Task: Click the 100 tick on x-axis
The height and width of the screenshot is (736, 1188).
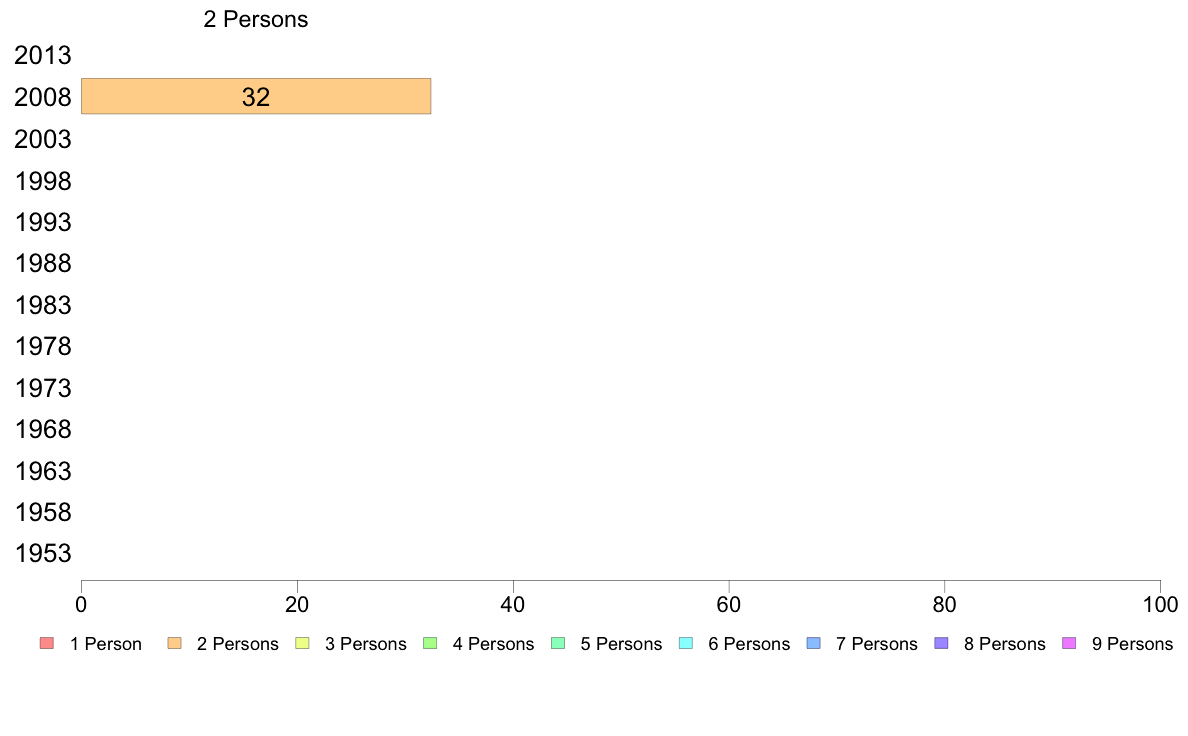Action: click(1160, 604)
